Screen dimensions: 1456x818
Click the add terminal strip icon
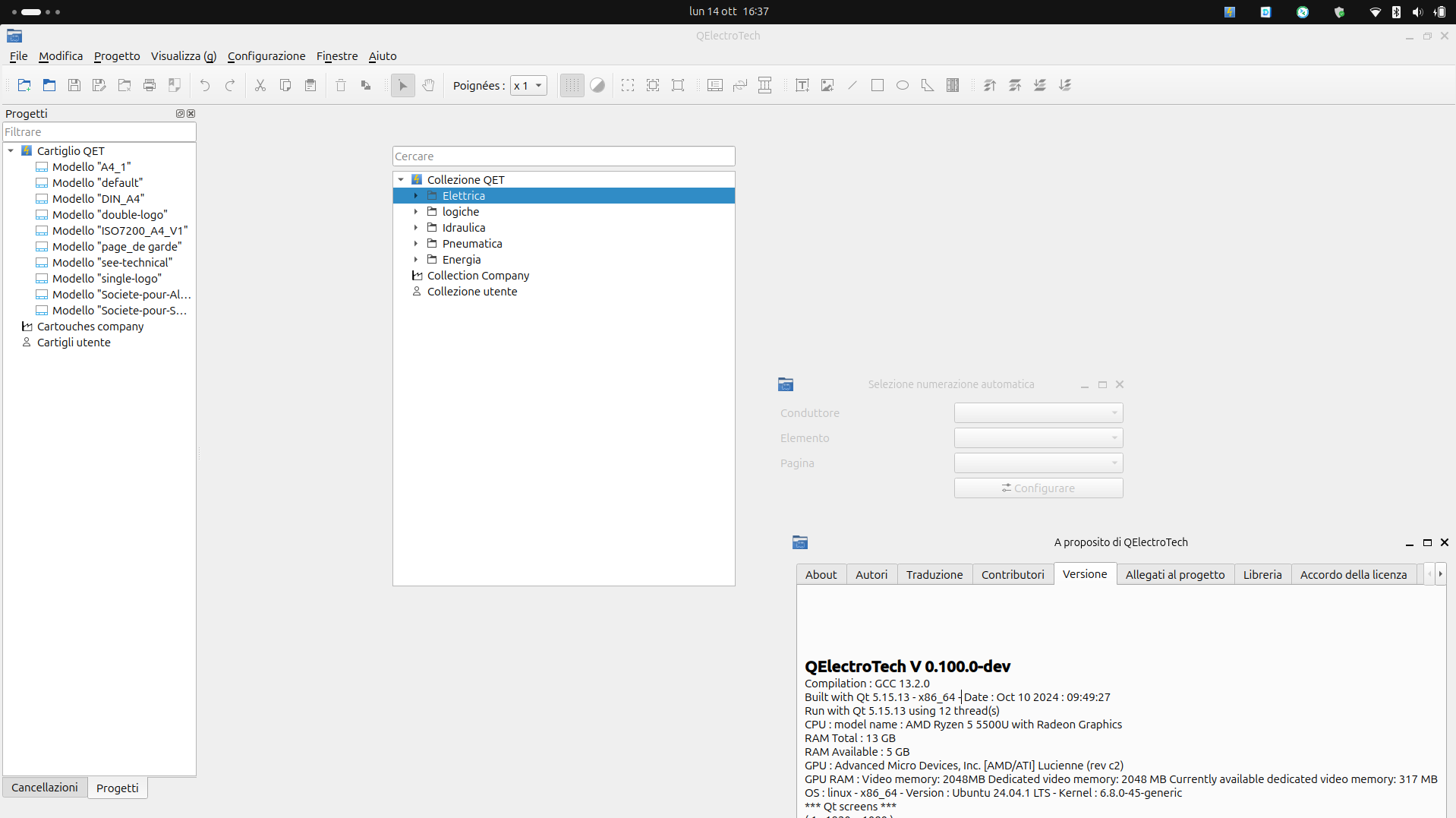953,85
